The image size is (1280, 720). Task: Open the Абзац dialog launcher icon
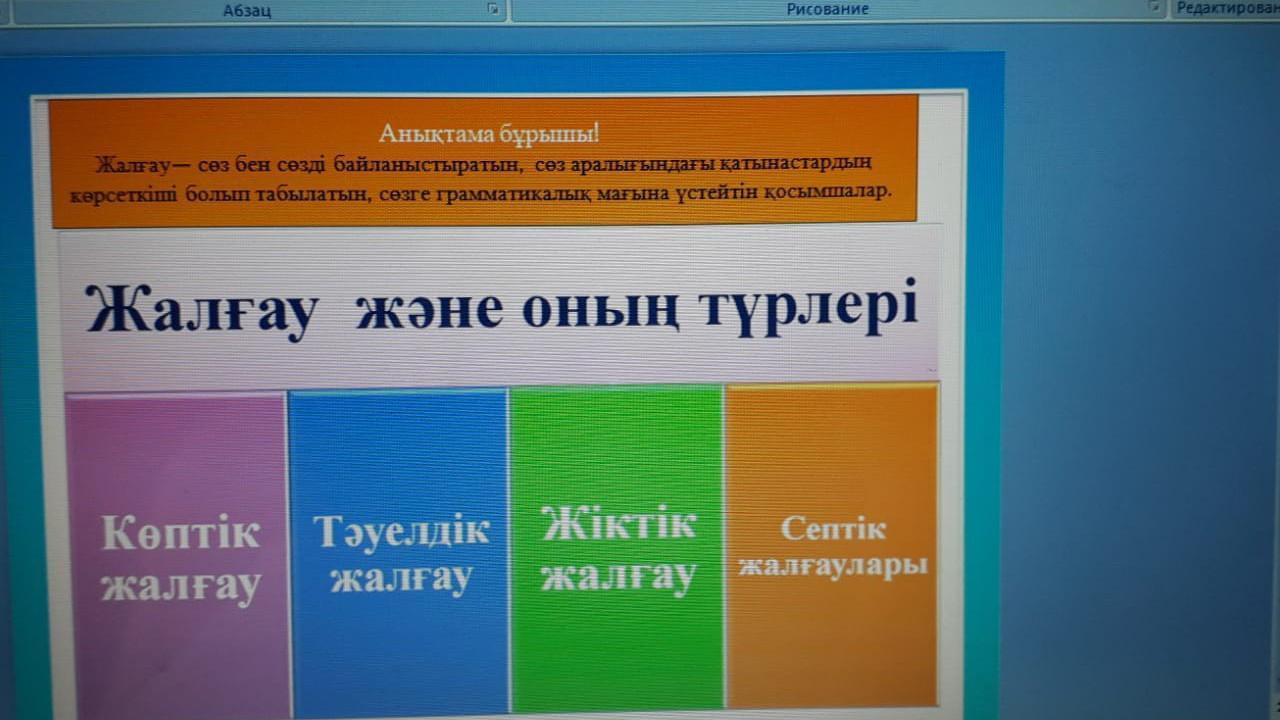(491, 9)
